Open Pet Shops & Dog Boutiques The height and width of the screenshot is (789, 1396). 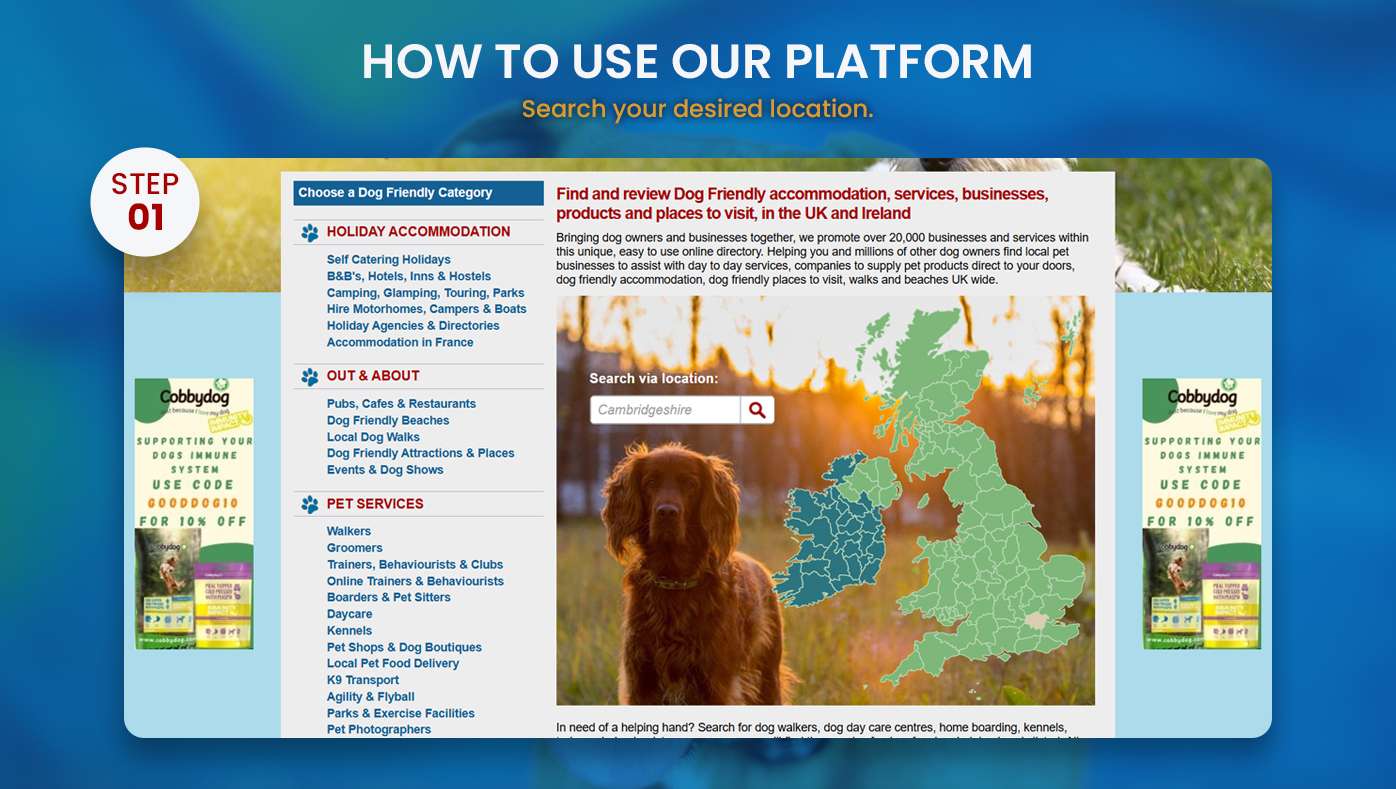404,648
